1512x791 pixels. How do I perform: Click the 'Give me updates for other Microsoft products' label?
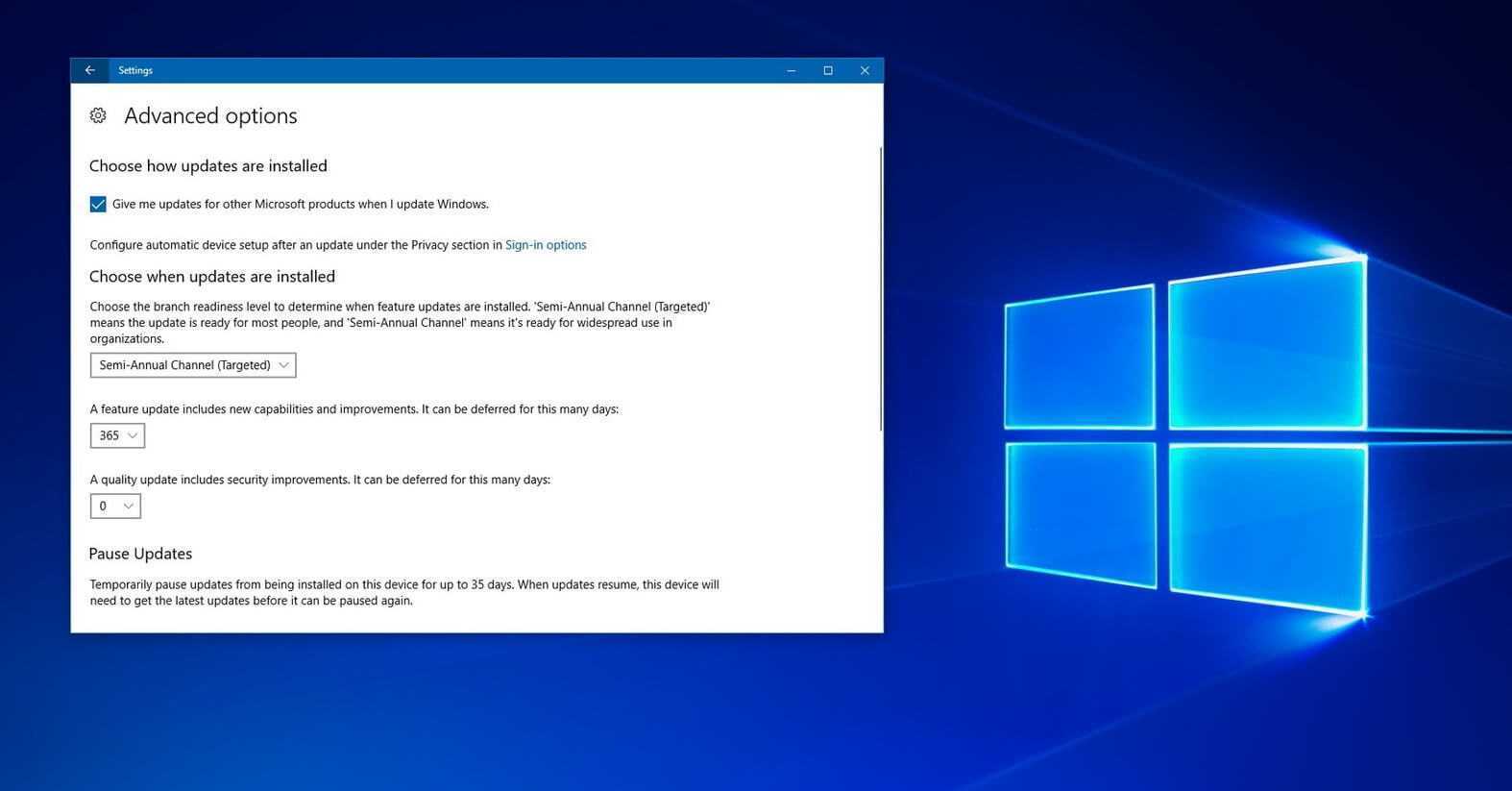[x=301, y=204]
